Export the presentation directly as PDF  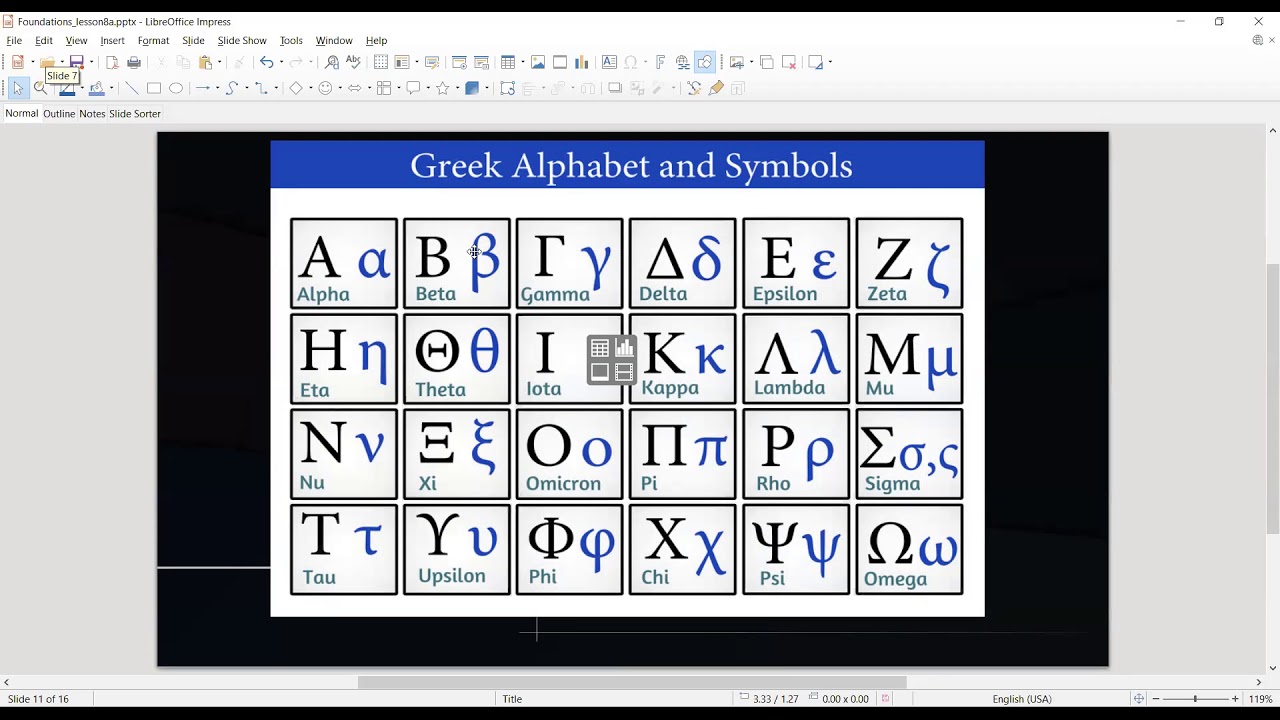click(x=113, y=62)
